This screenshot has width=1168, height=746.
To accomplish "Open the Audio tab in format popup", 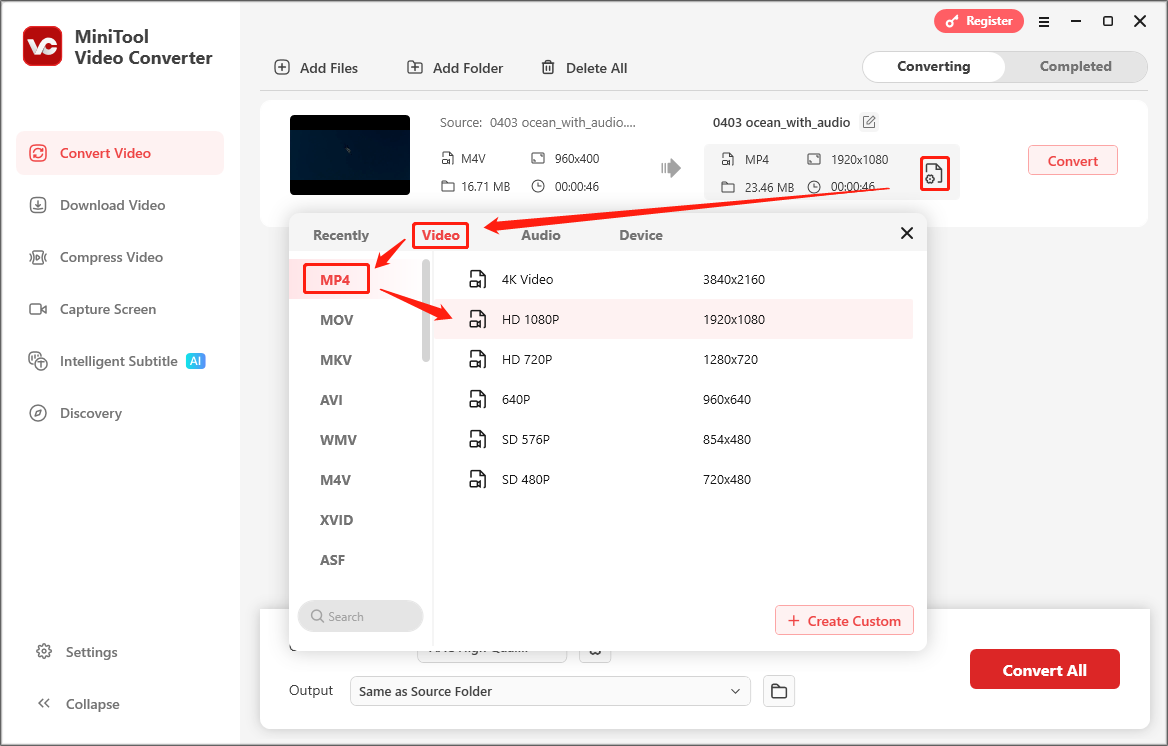I will [x=541, y=235].
